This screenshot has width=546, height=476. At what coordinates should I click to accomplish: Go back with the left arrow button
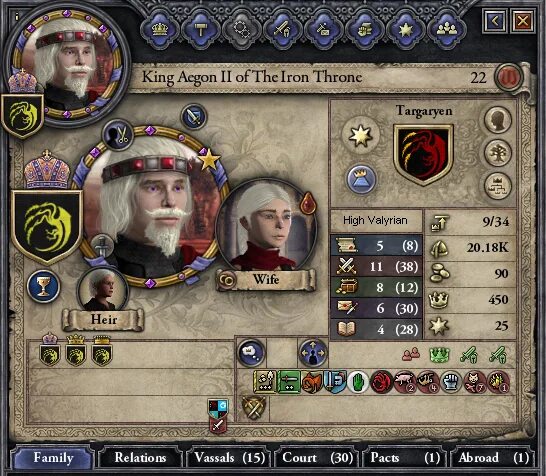[495, 21]
